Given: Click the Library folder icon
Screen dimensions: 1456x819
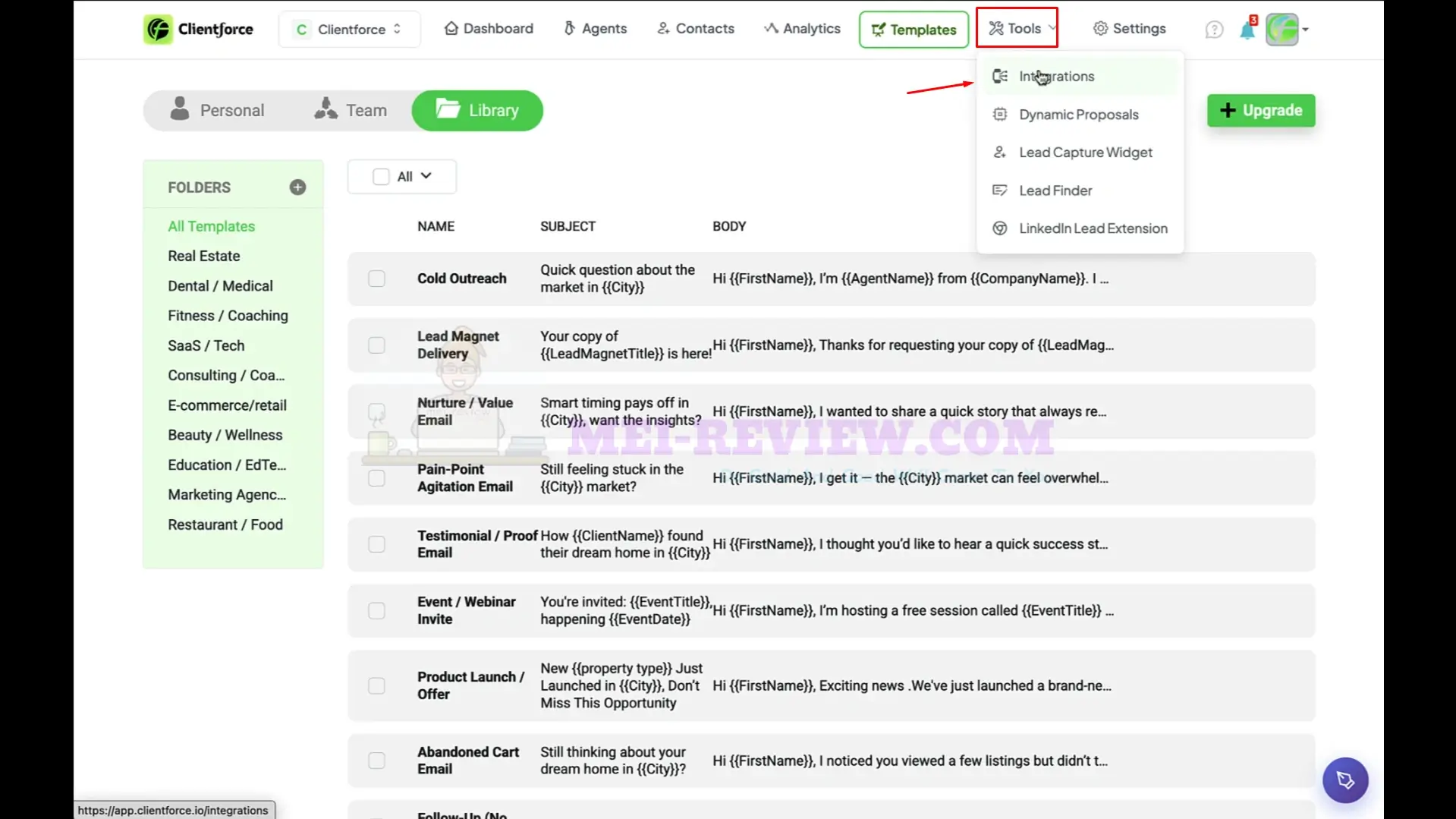Looking at the screenshot, I should point(448,109).
